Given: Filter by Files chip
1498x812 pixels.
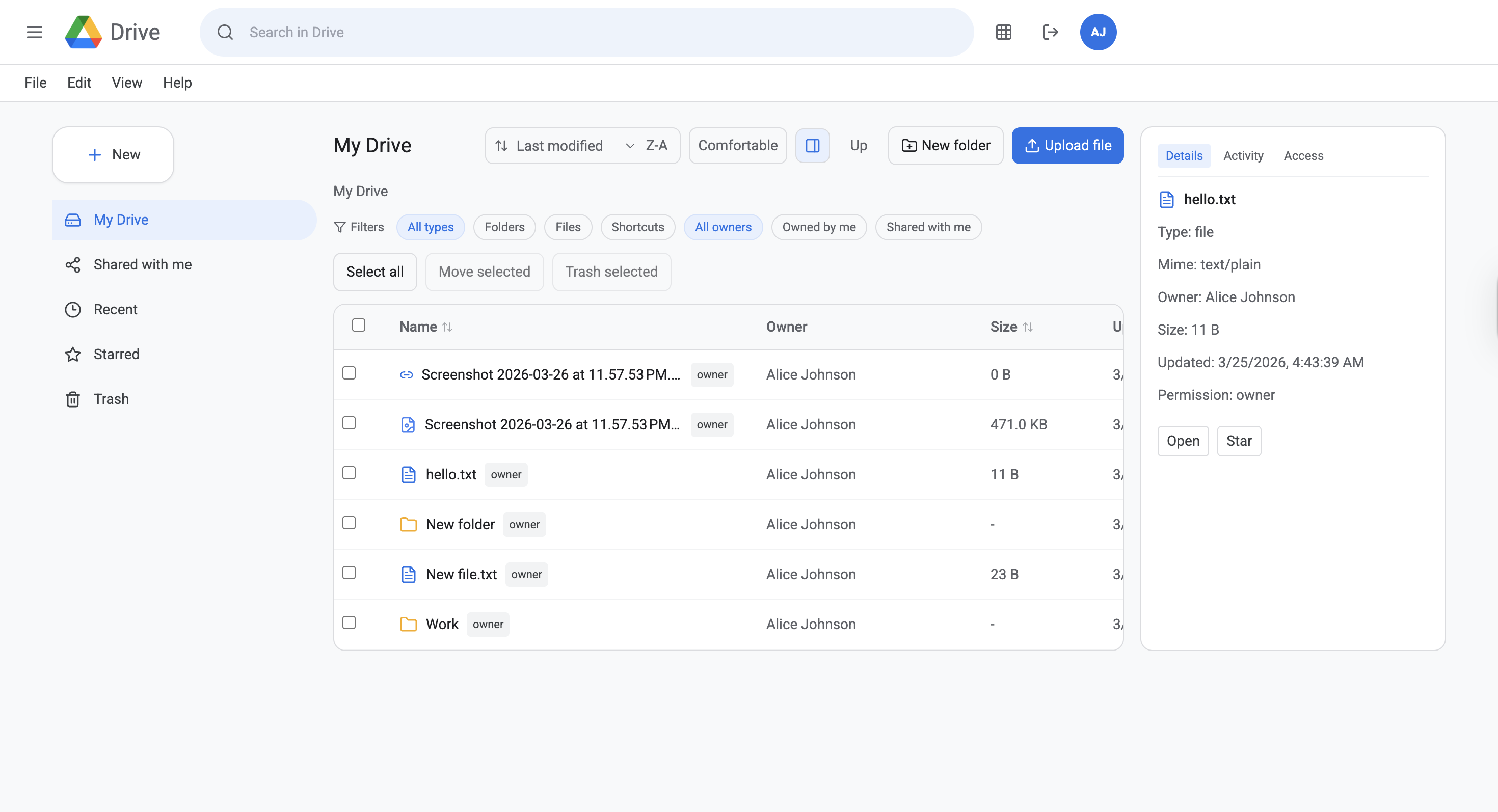Looking at the screenshot, I should (x=568, y=227).
